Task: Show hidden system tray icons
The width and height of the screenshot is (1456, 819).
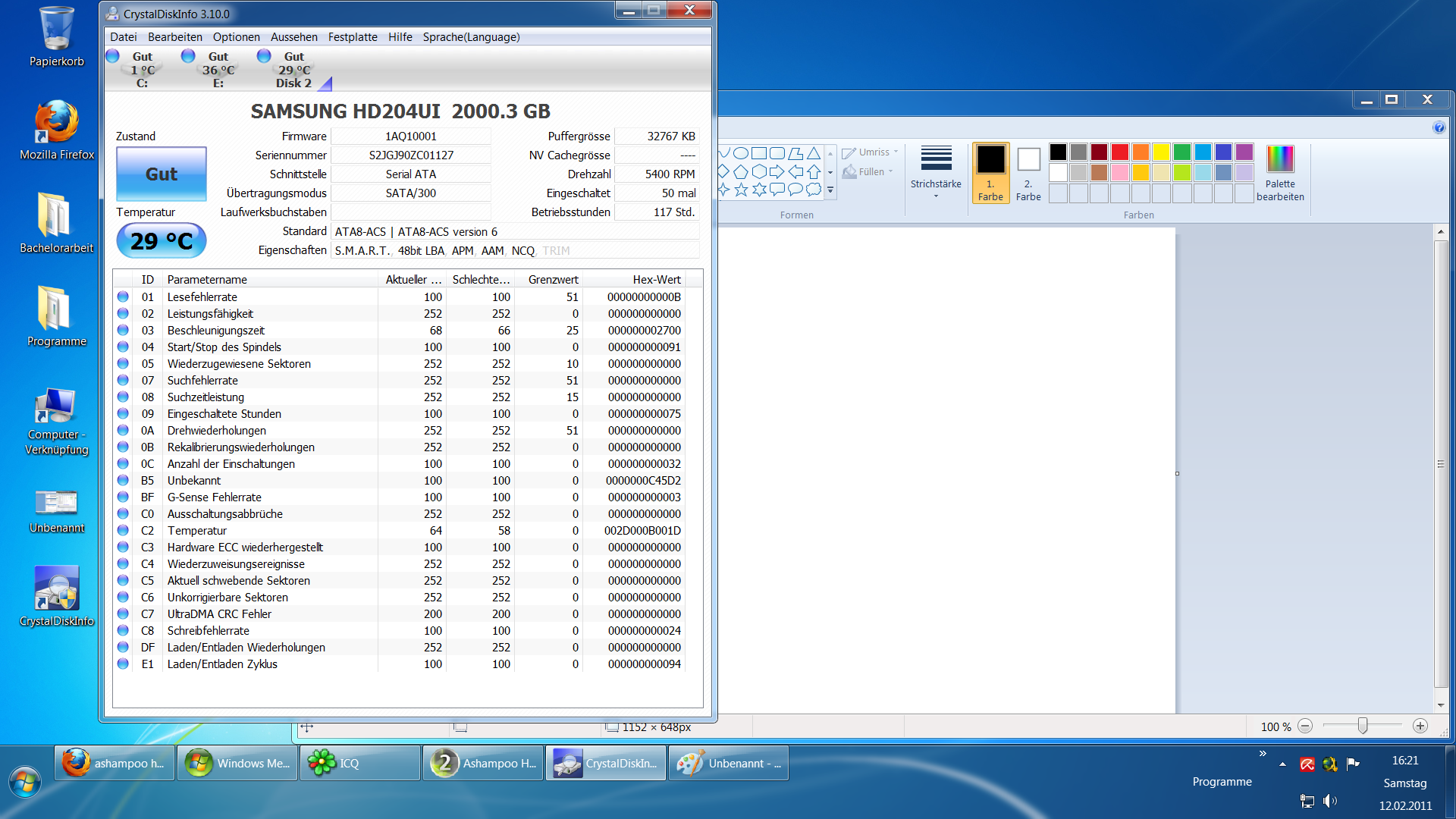Action: click(1282, 764)
